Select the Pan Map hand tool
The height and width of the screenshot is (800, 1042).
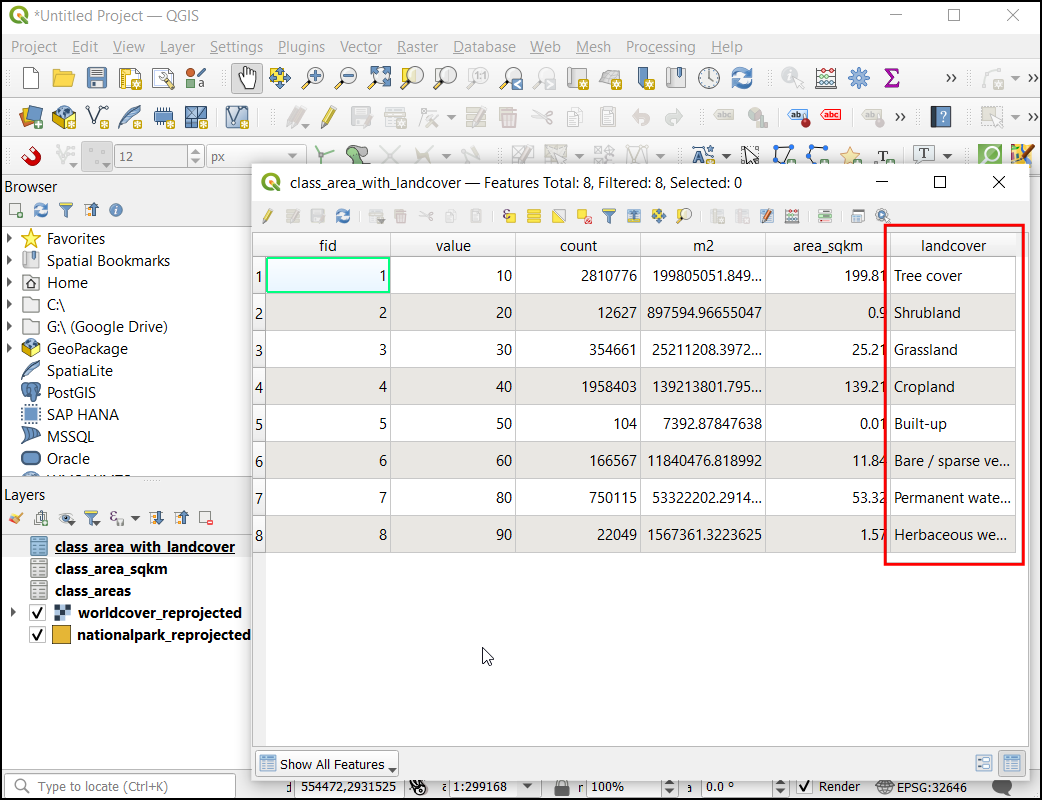[246, 78]
